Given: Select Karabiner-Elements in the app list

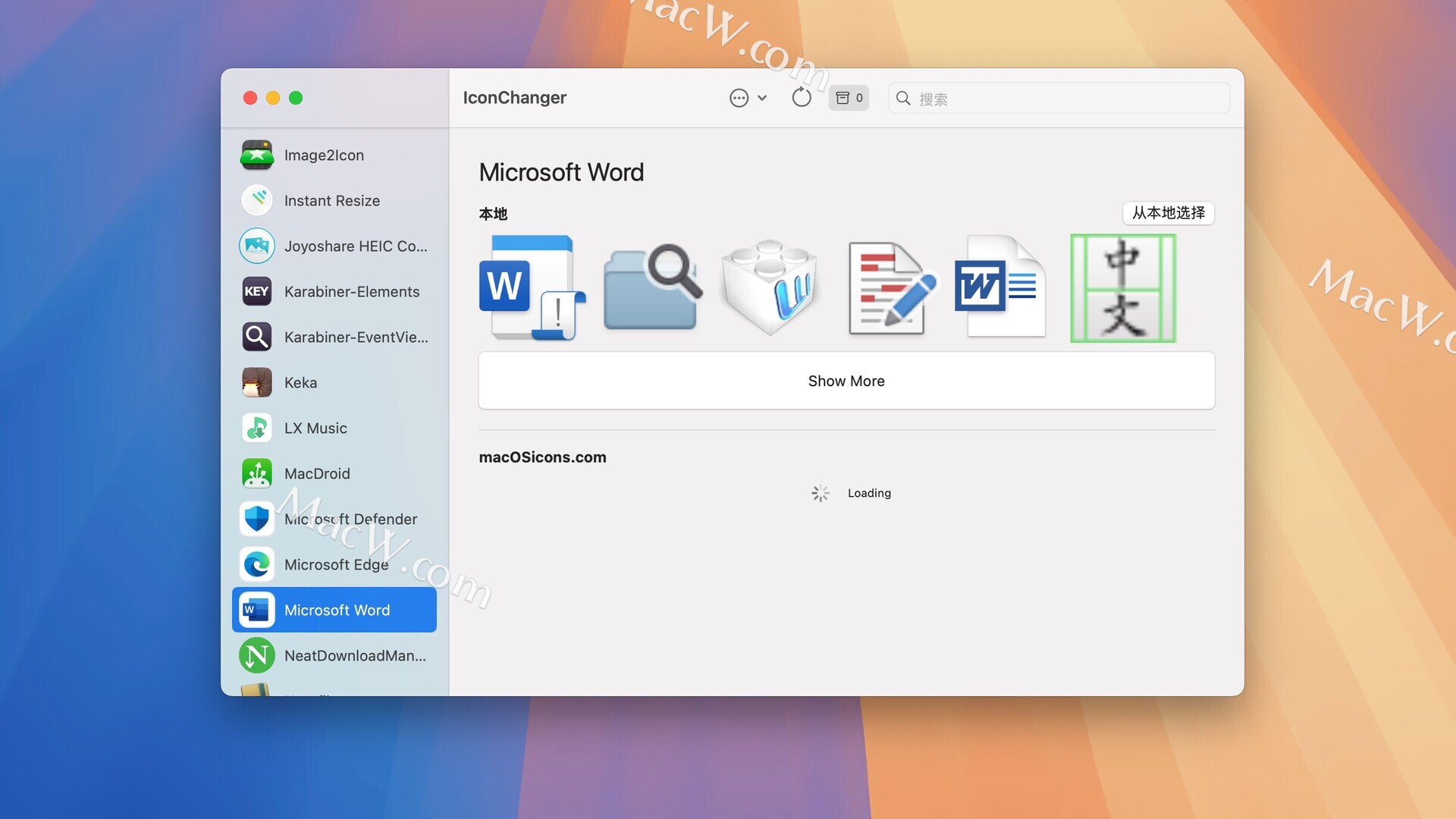Looking at the screenshot, I should click(334, 291).
